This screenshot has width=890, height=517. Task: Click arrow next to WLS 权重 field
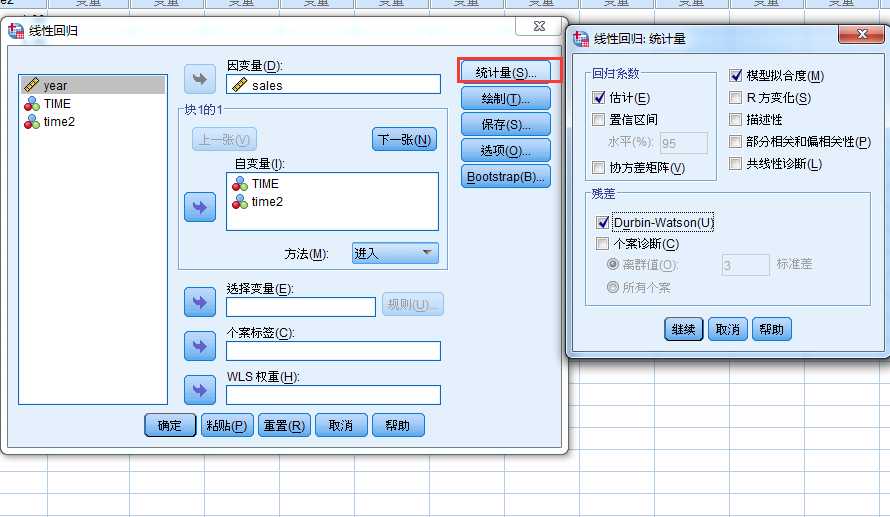(x=200, y=390)
